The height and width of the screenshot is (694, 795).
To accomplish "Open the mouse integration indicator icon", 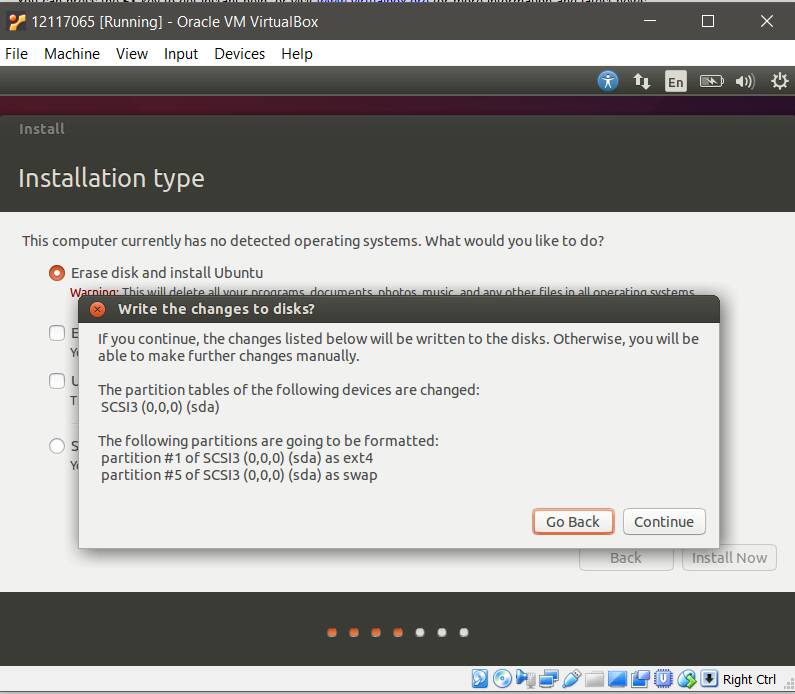I will click(687, 679).
